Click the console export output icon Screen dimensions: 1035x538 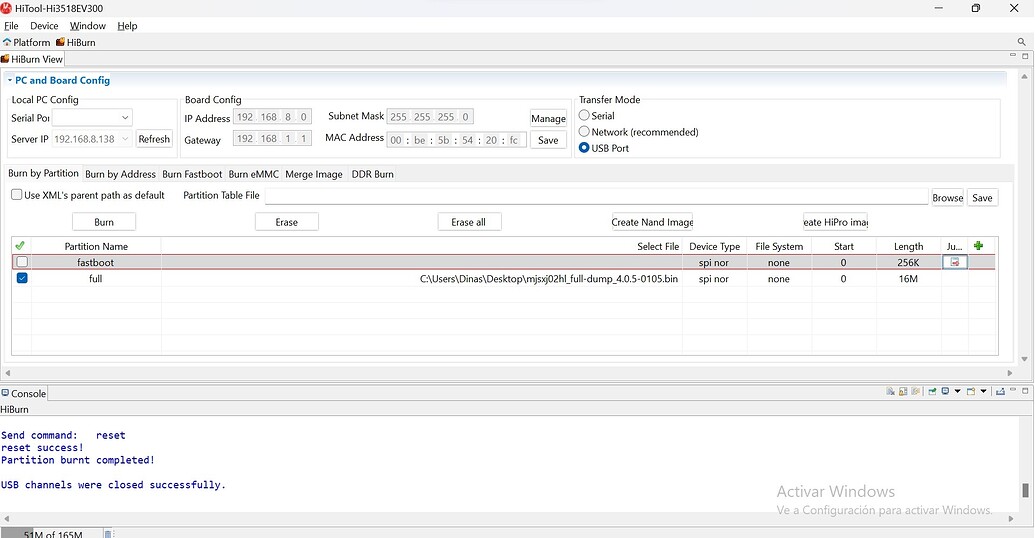point(1000,391)
